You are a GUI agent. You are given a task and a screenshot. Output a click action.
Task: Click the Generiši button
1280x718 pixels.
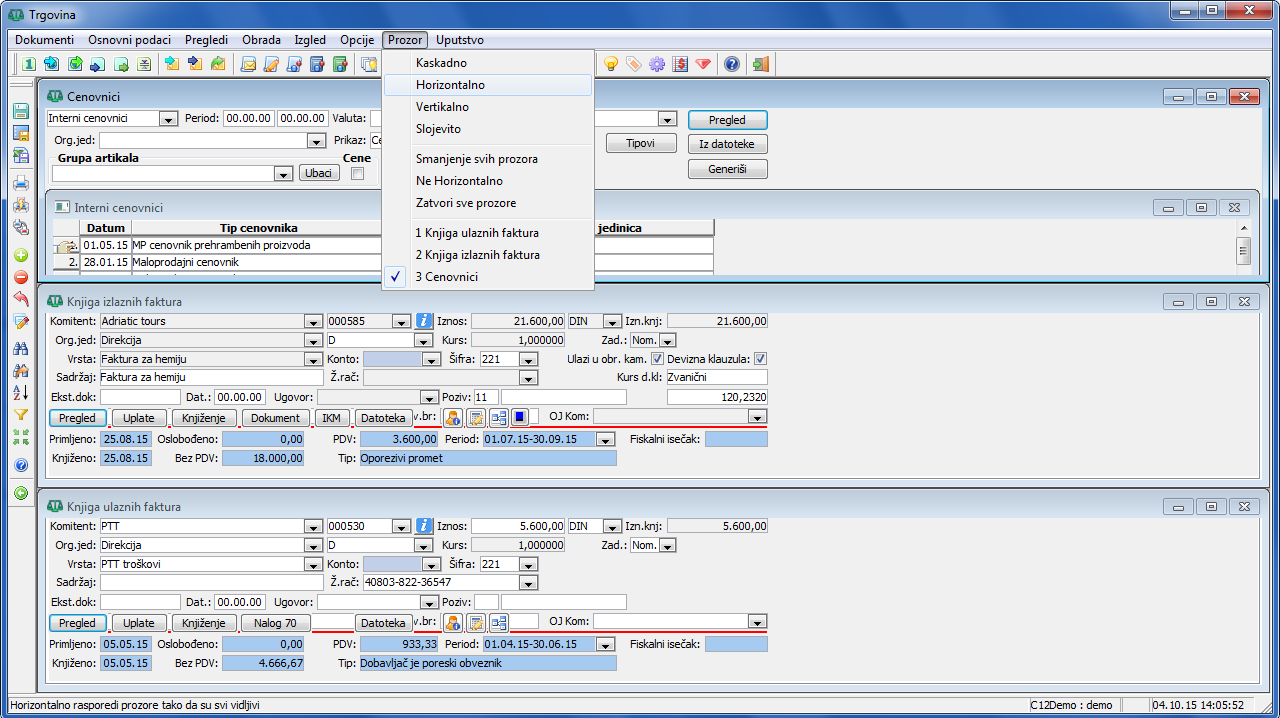(727, 169)
